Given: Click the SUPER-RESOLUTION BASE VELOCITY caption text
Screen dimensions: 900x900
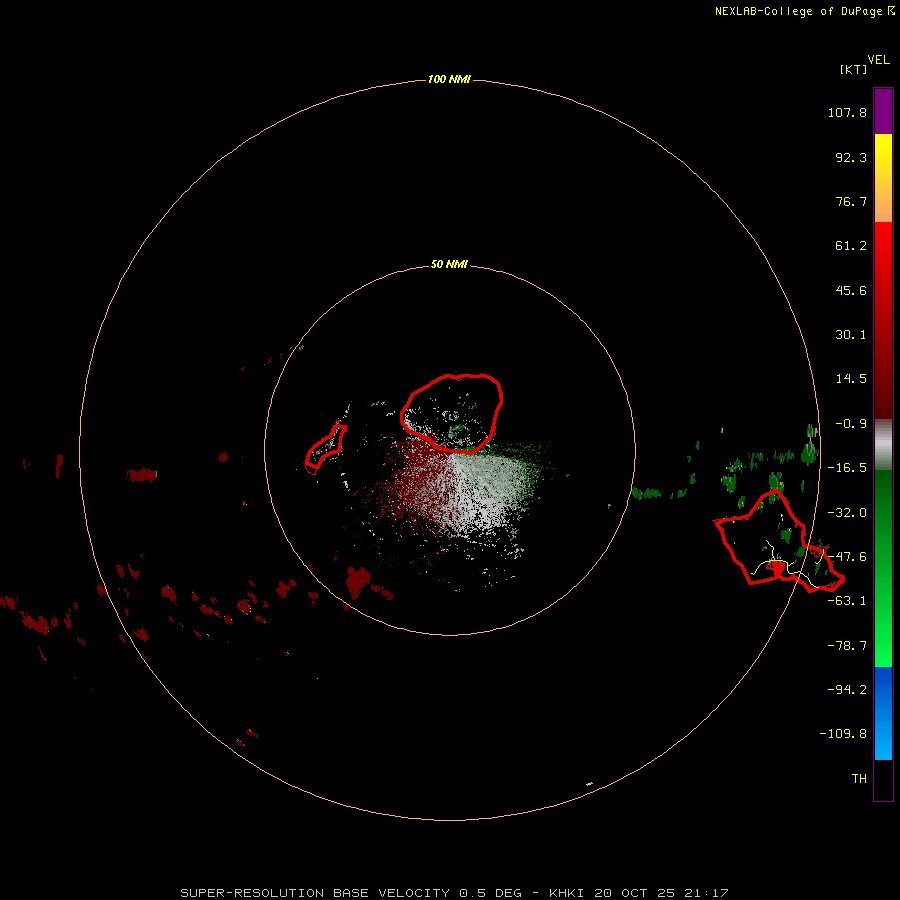Looking at the screenshot, I should [315, 893].
